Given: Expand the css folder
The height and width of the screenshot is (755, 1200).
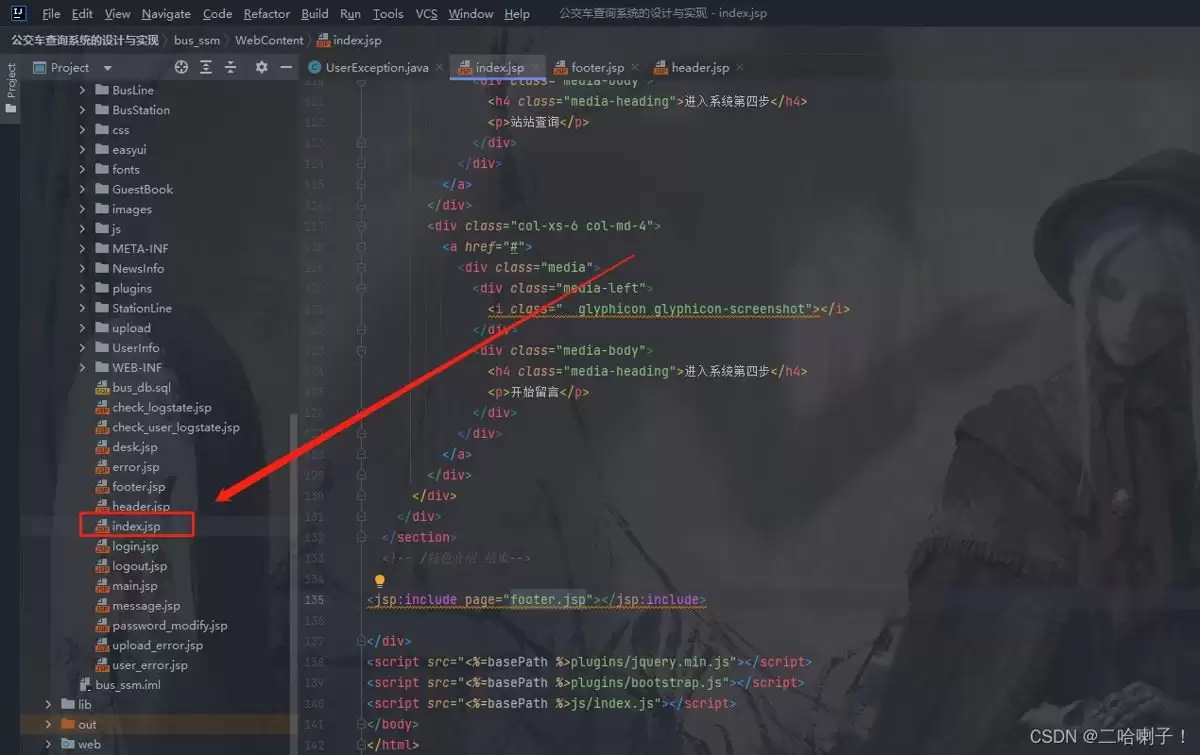Looking at the screenshot, I should 82,130.
